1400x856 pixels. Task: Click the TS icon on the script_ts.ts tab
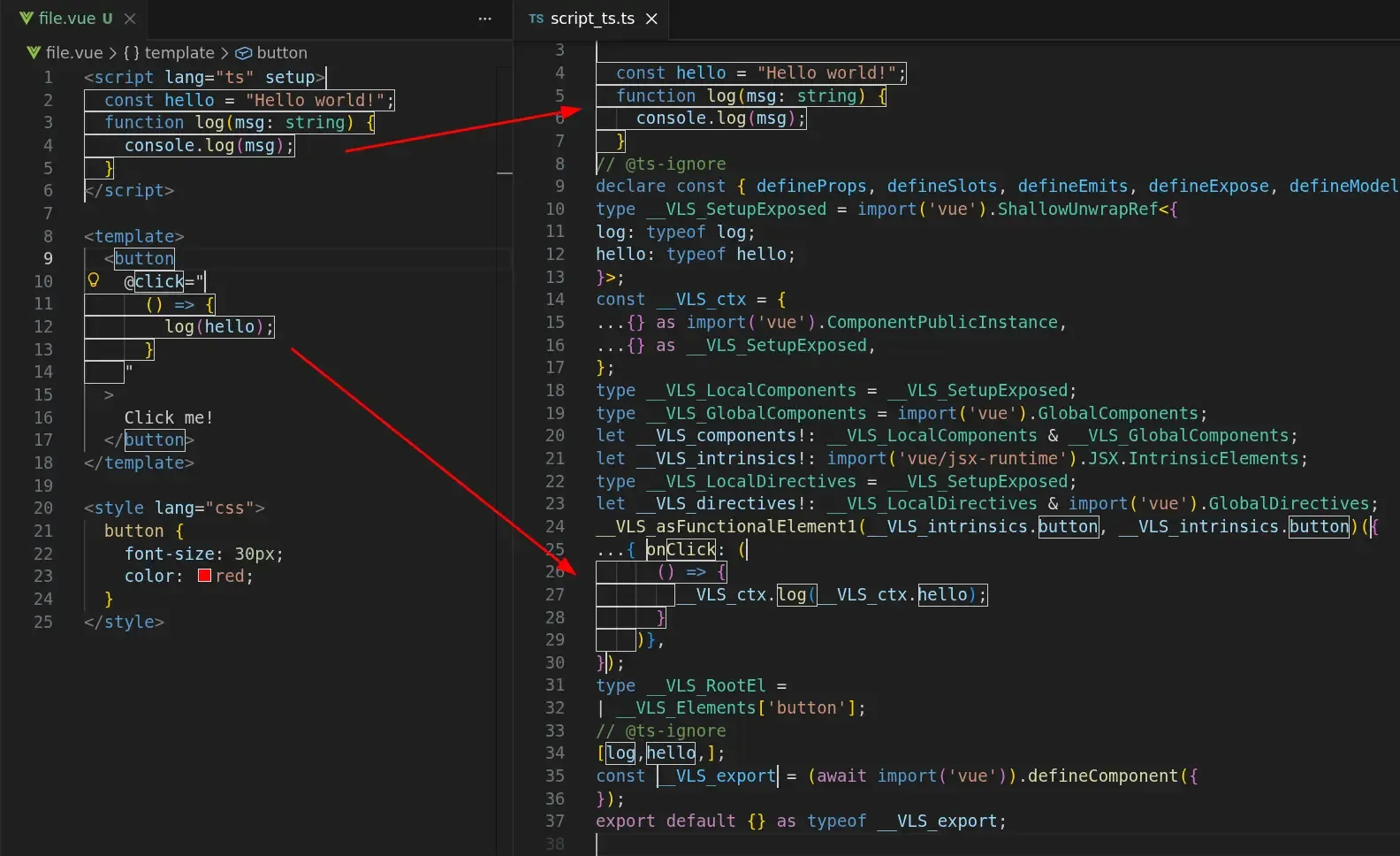tap(536, 19)
